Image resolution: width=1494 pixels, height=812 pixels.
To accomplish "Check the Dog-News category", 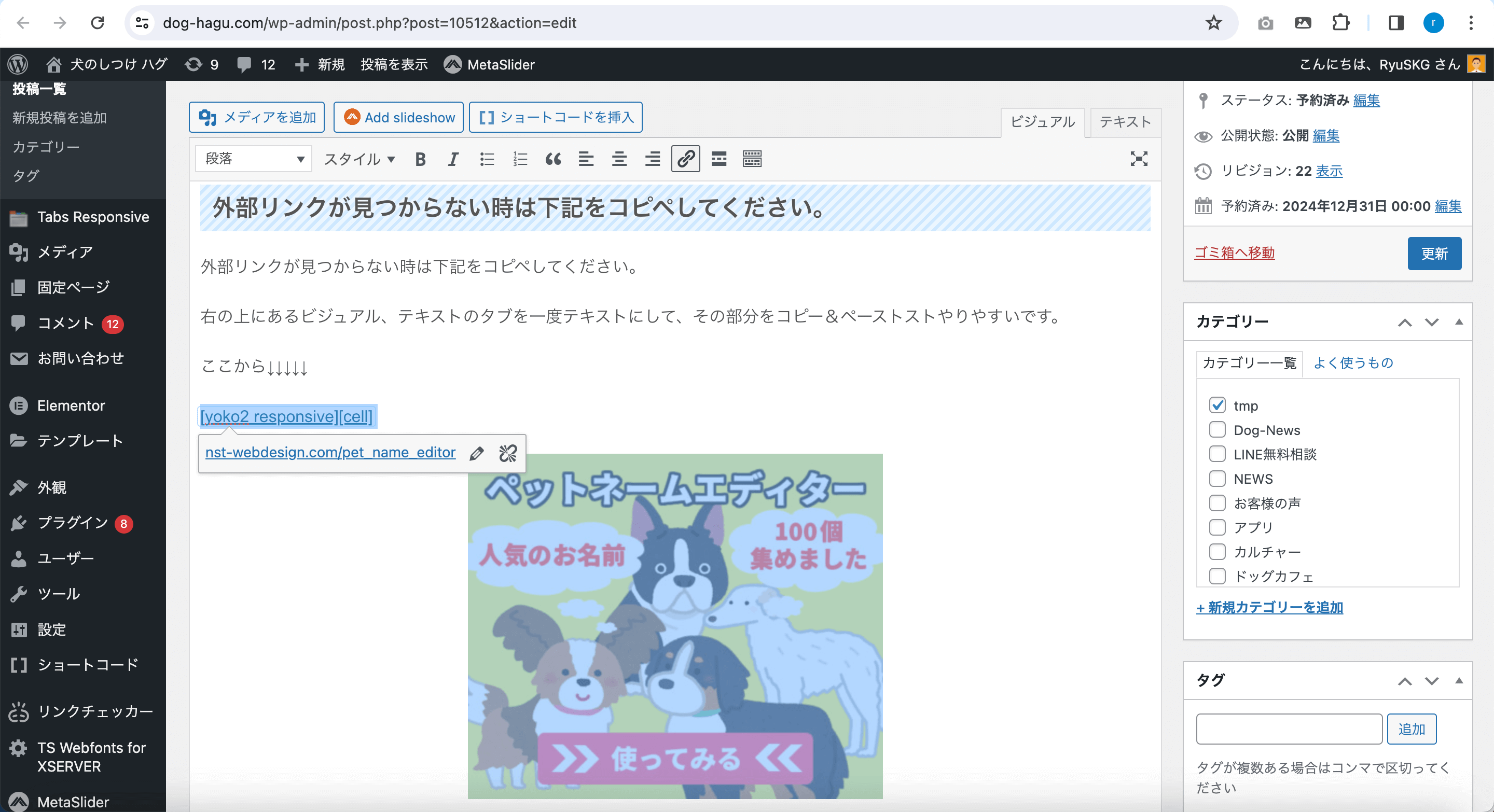I will [1218, 429].
